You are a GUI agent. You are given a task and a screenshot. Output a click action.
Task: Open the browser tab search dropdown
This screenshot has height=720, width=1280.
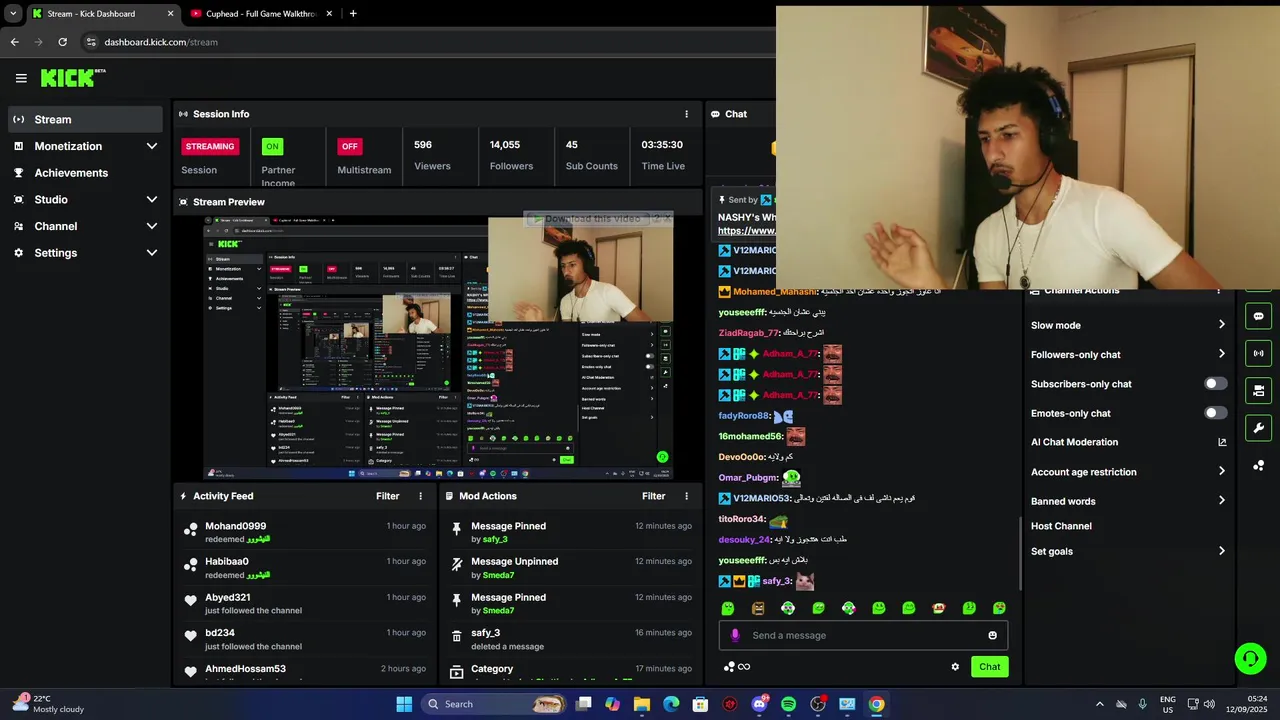pos(13,14)
